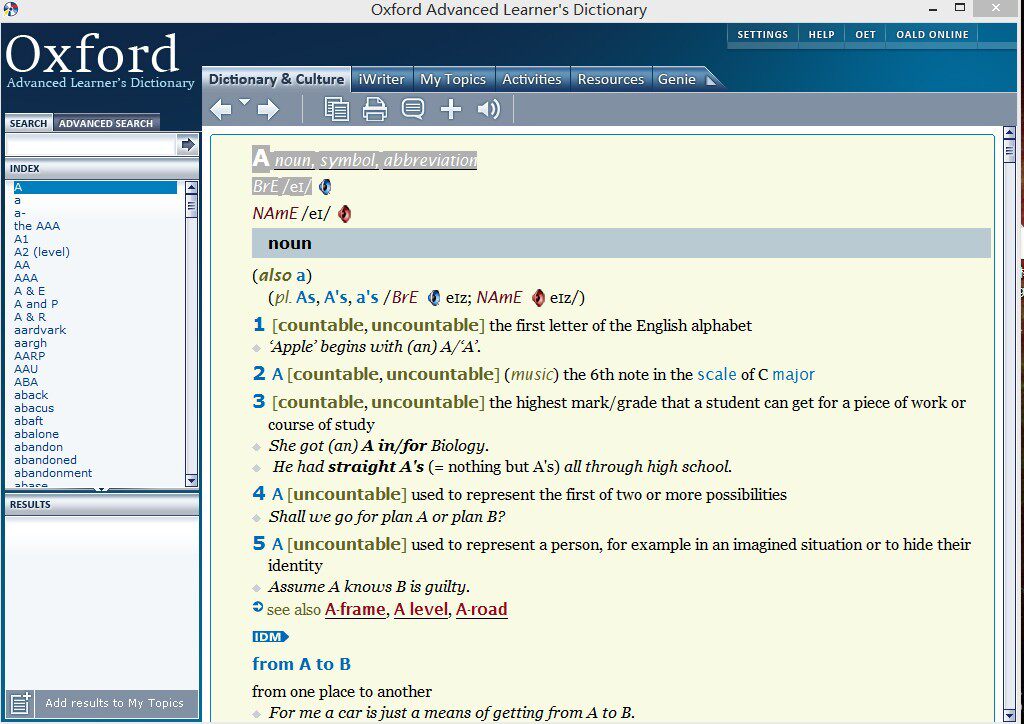Image resolution: width=1024 pixels, height=724 pixels.
Task: Submit search with the arrow button
Action: tap(188, 144)
